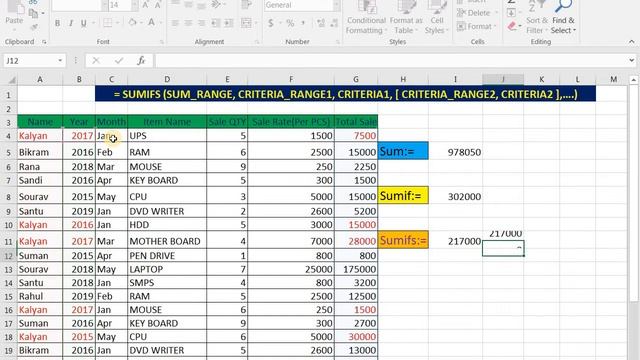This screenshot has height=360, width=640.
Task: Click the Copy icon in Clipboard
Action: click(x=33, y=13)
